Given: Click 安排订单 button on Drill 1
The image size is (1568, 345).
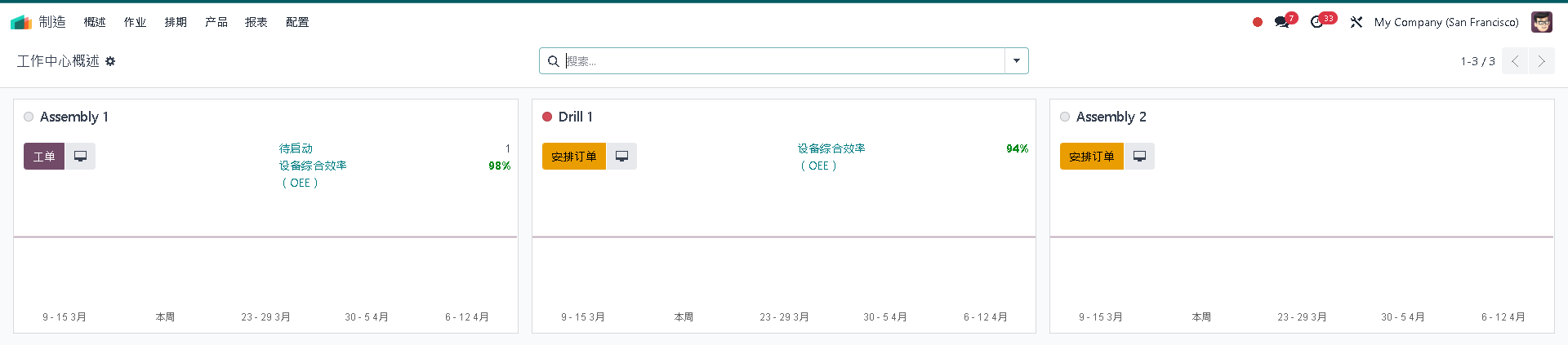Looking at the screenshot, I should click(x=573, y=157).
